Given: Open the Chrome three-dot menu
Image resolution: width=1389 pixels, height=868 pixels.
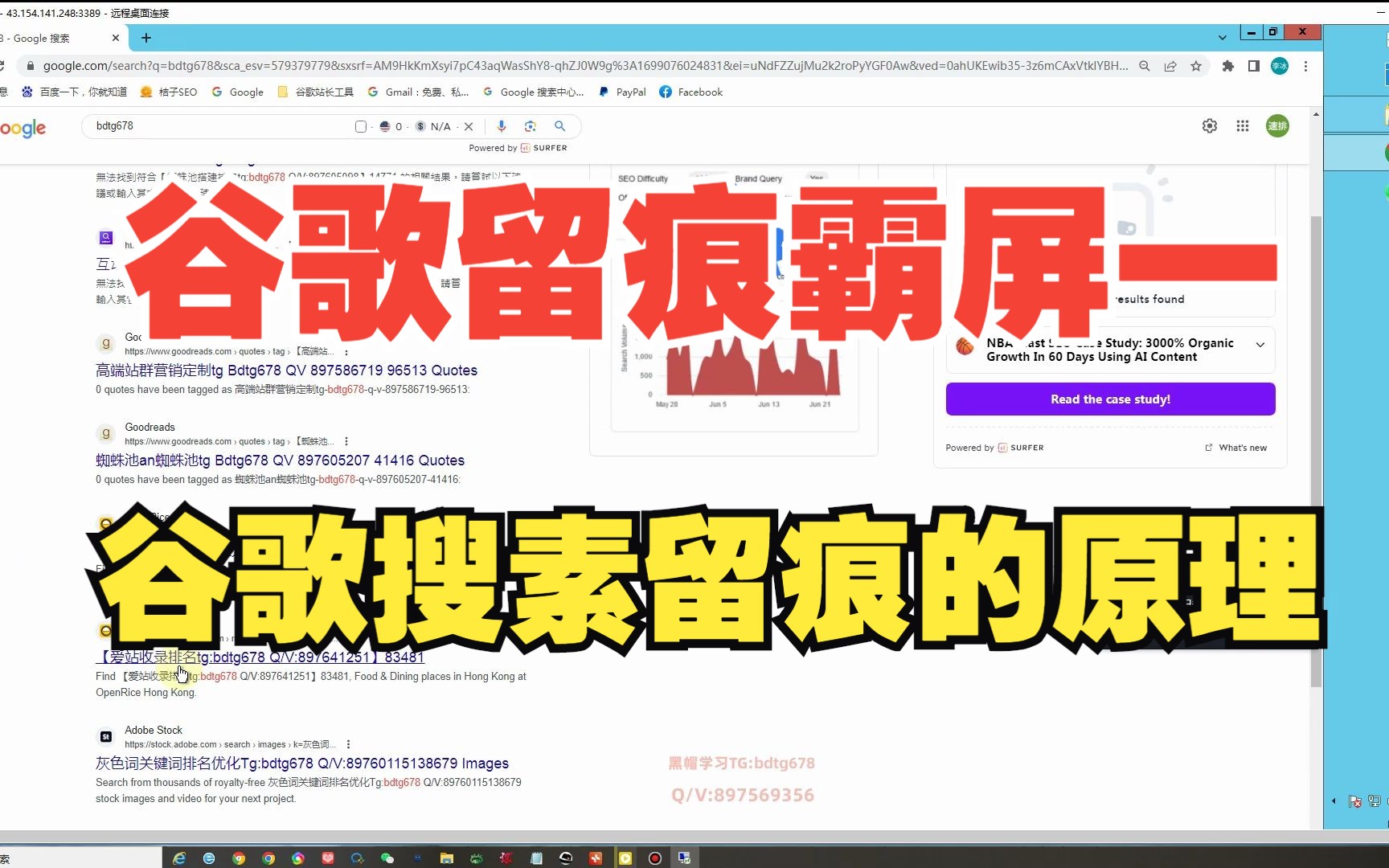Looking at the screenshot, I should point(1305,66).
